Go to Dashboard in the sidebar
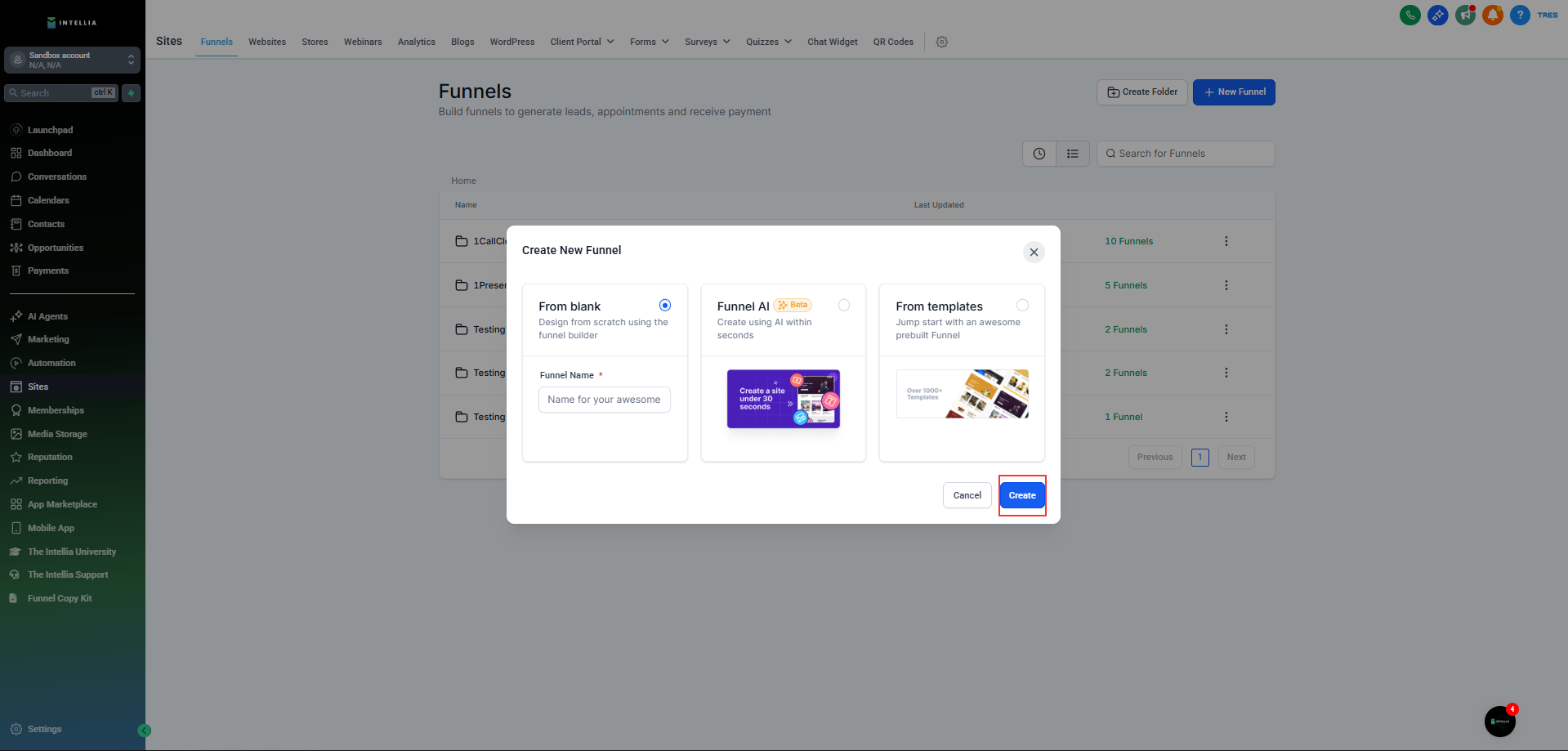The height and width of the screenshot is (751, 1568). [50, 153]
